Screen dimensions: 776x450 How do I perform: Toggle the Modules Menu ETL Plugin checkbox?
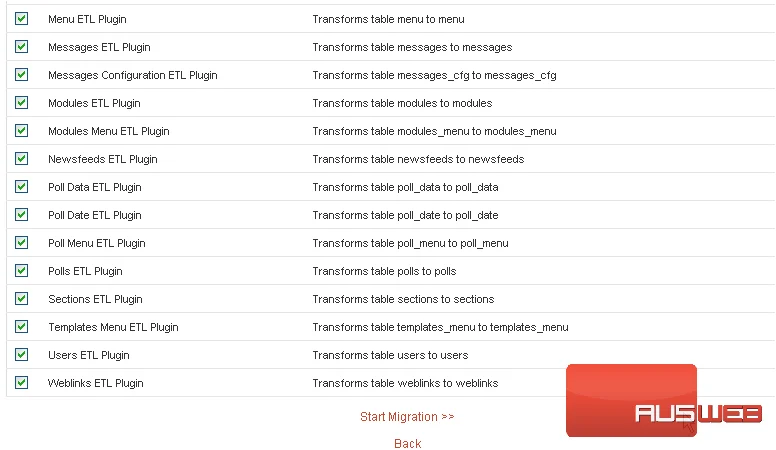(21, 131)
